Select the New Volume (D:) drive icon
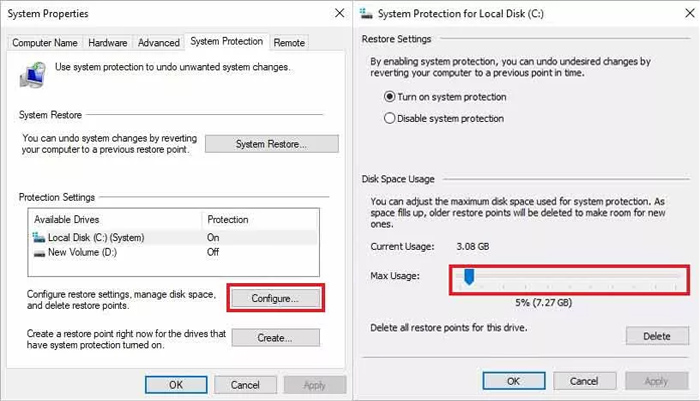 tap(40, 252)
